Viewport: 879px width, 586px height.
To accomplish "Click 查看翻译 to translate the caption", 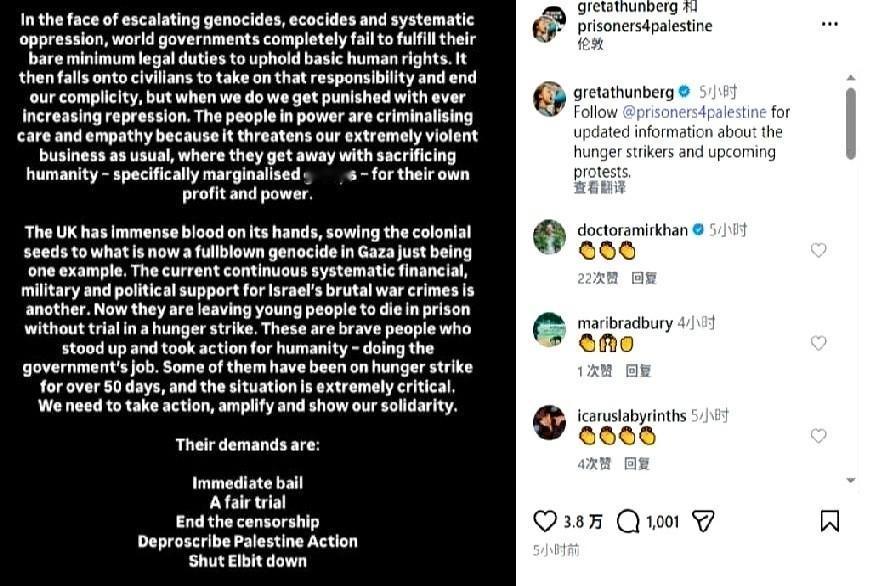I will pyautogui.click(x=599, y=187).
